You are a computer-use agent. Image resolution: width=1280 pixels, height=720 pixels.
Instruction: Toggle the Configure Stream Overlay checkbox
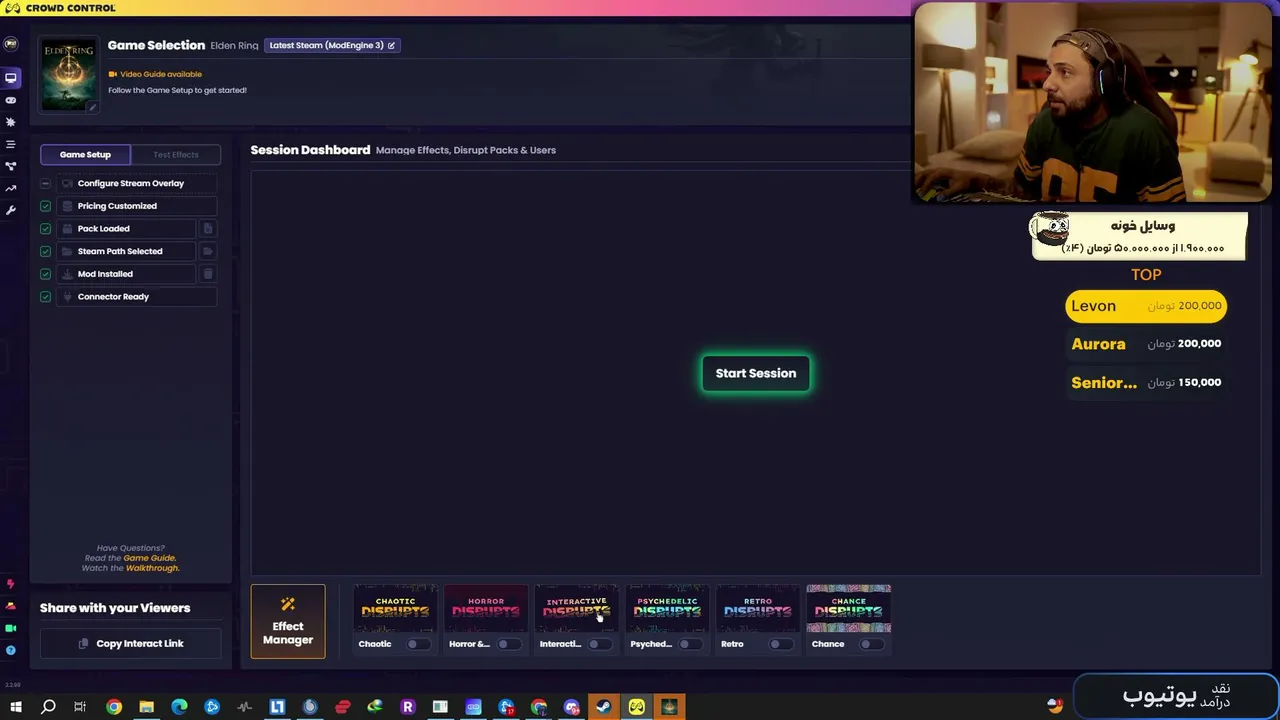[x=45, y=183]
